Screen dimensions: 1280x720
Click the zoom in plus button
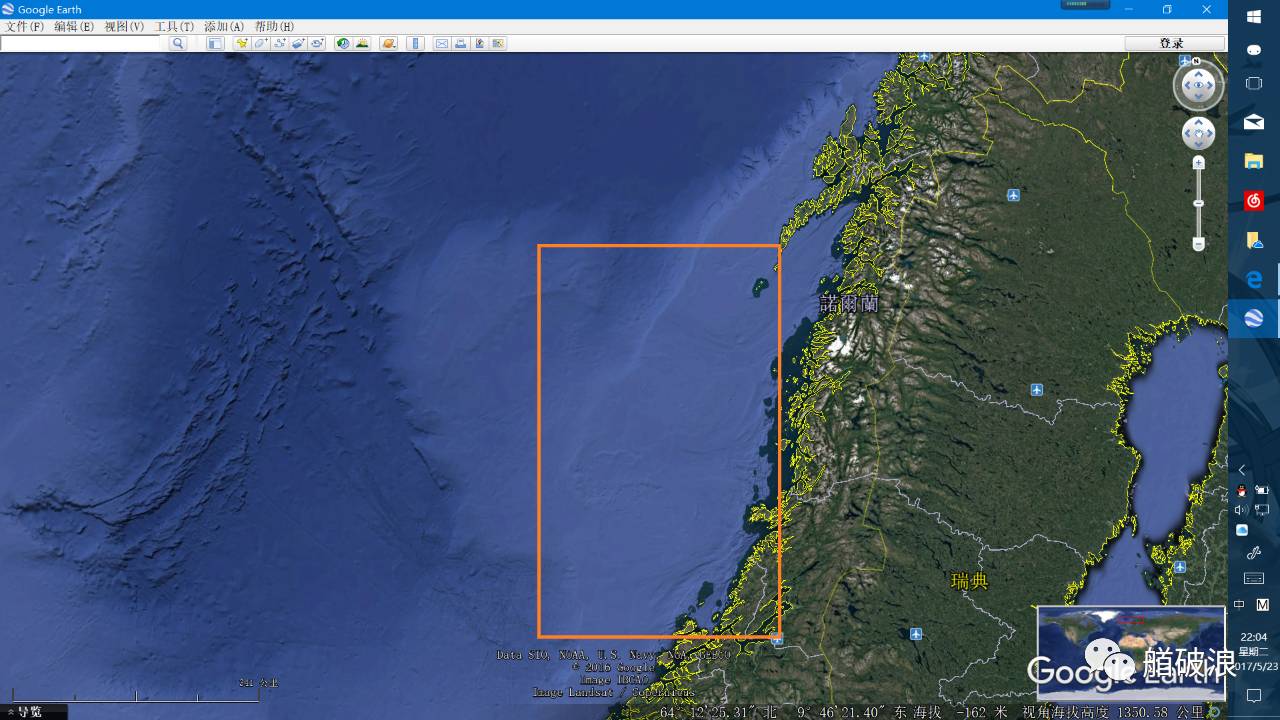tap(1198, 163)
